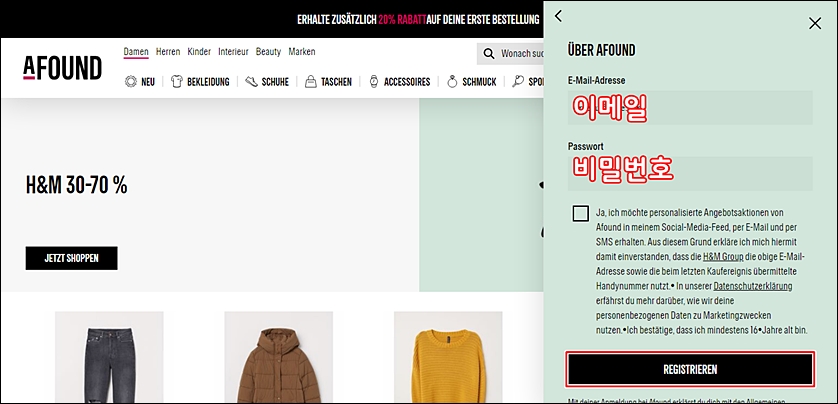Open the SCHUHE menu item

pyautogui.click(x=275, y=82)
